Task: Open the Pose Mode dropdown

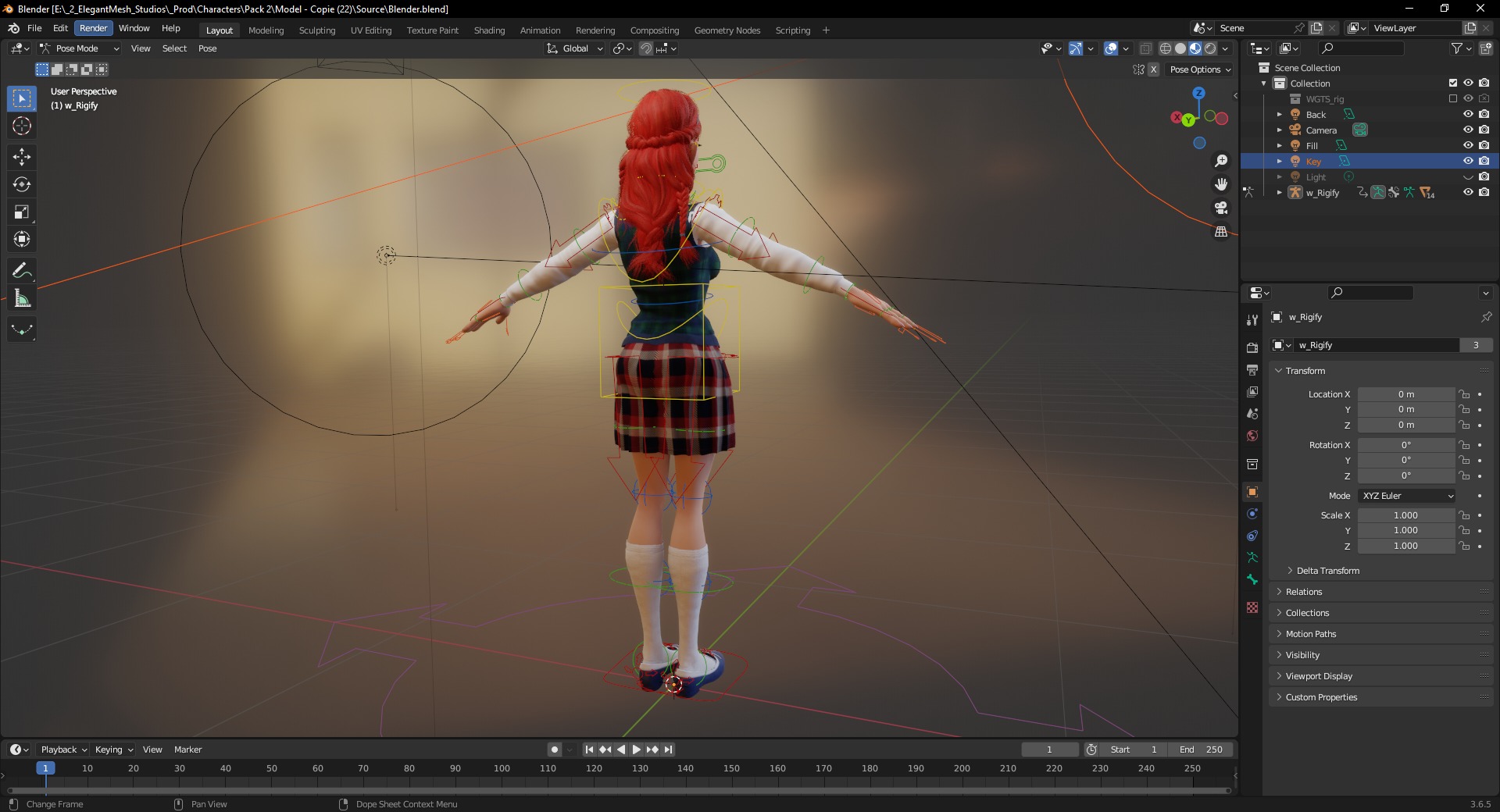Action: 80,48
